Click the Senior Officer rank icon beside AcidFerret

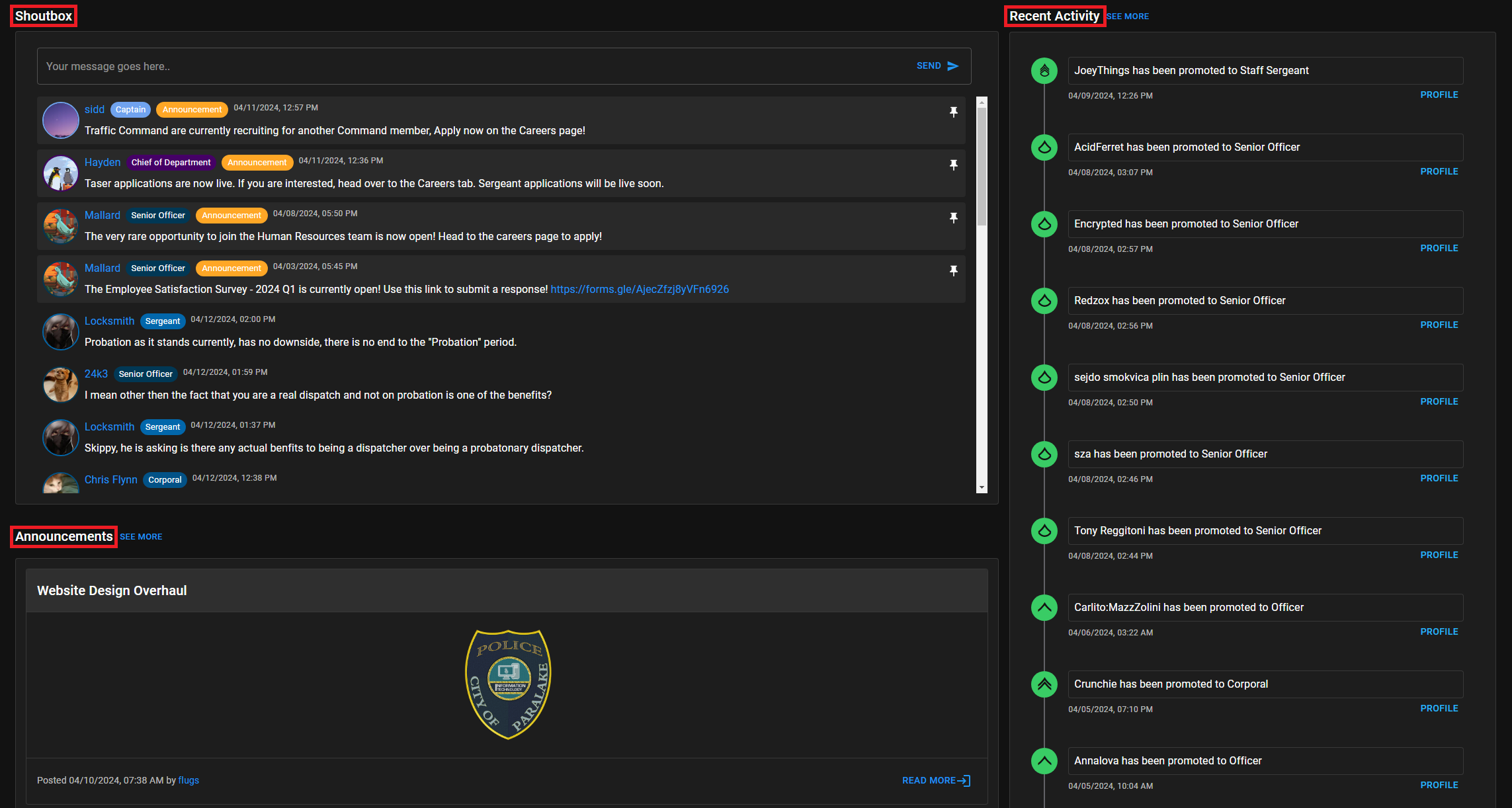[1044, 147]
